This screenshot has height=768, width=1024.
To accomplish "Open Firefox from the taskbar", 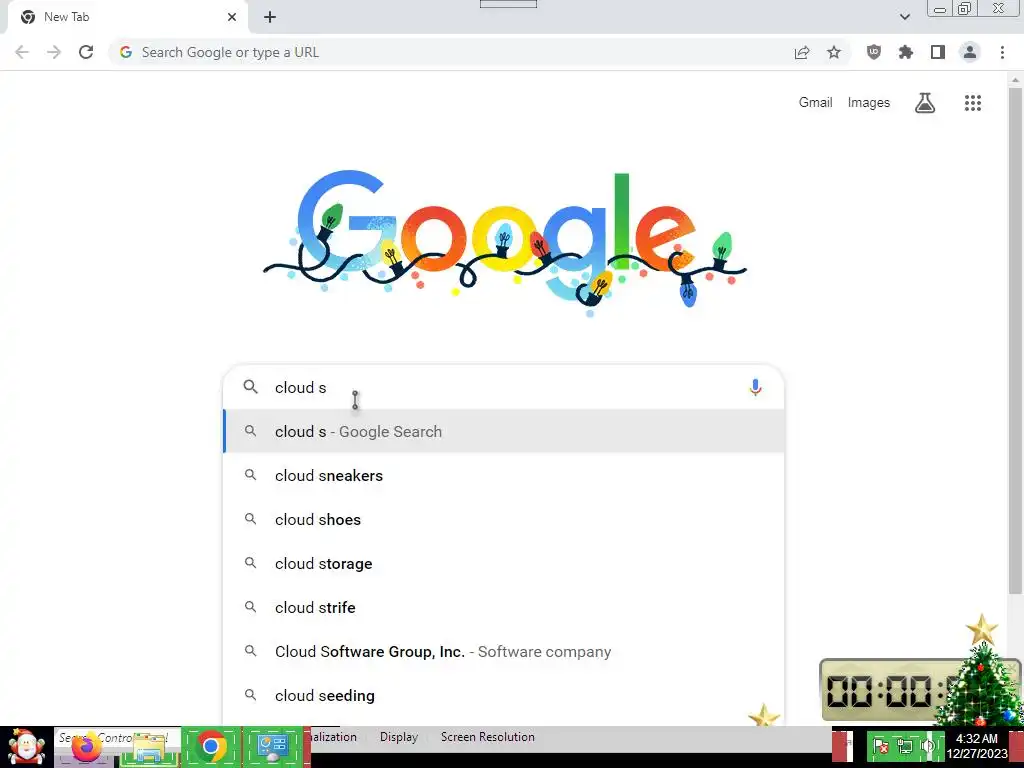I will [87, 747].
